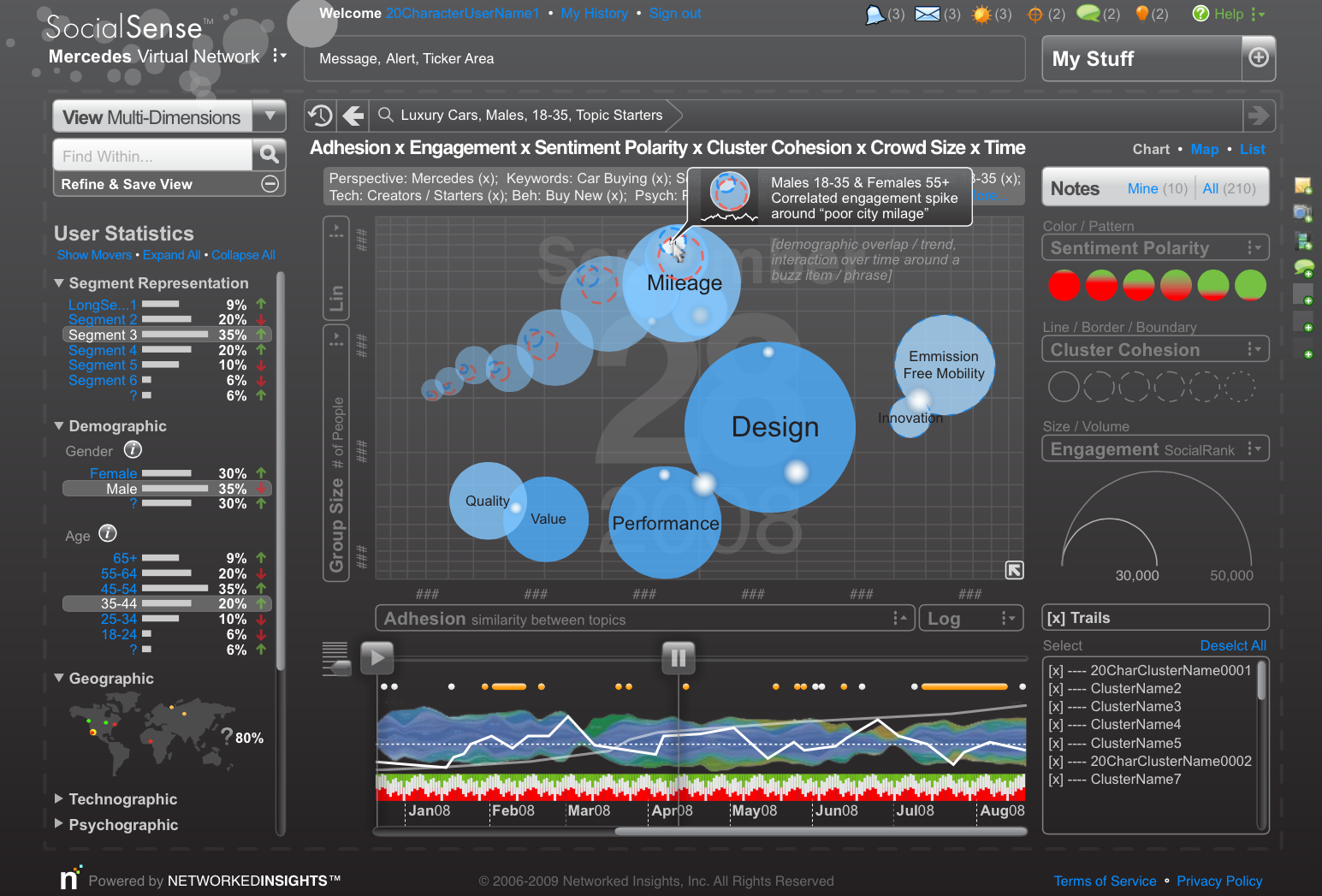Open the Adhesion axis dropdown
This screenshot has width=1322, height=896.
[899, 618]
